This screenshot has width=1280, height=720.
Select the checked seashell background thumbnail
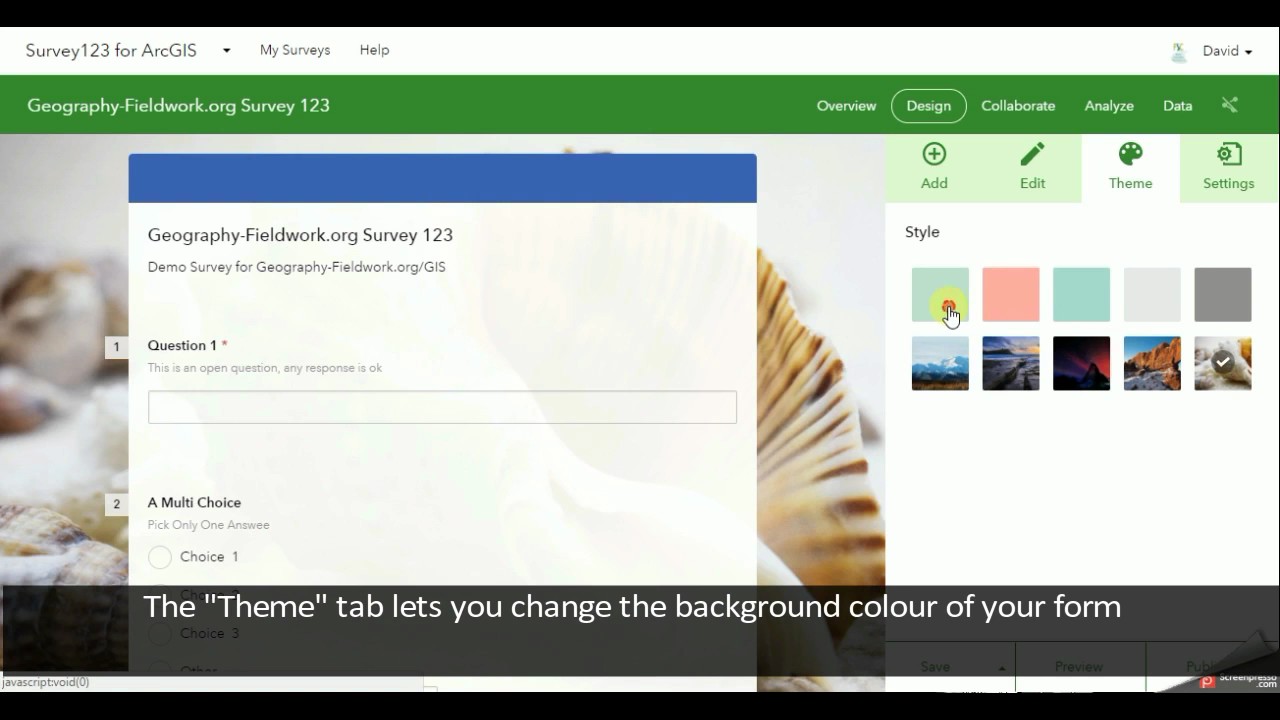click(x=1223, y=363)
